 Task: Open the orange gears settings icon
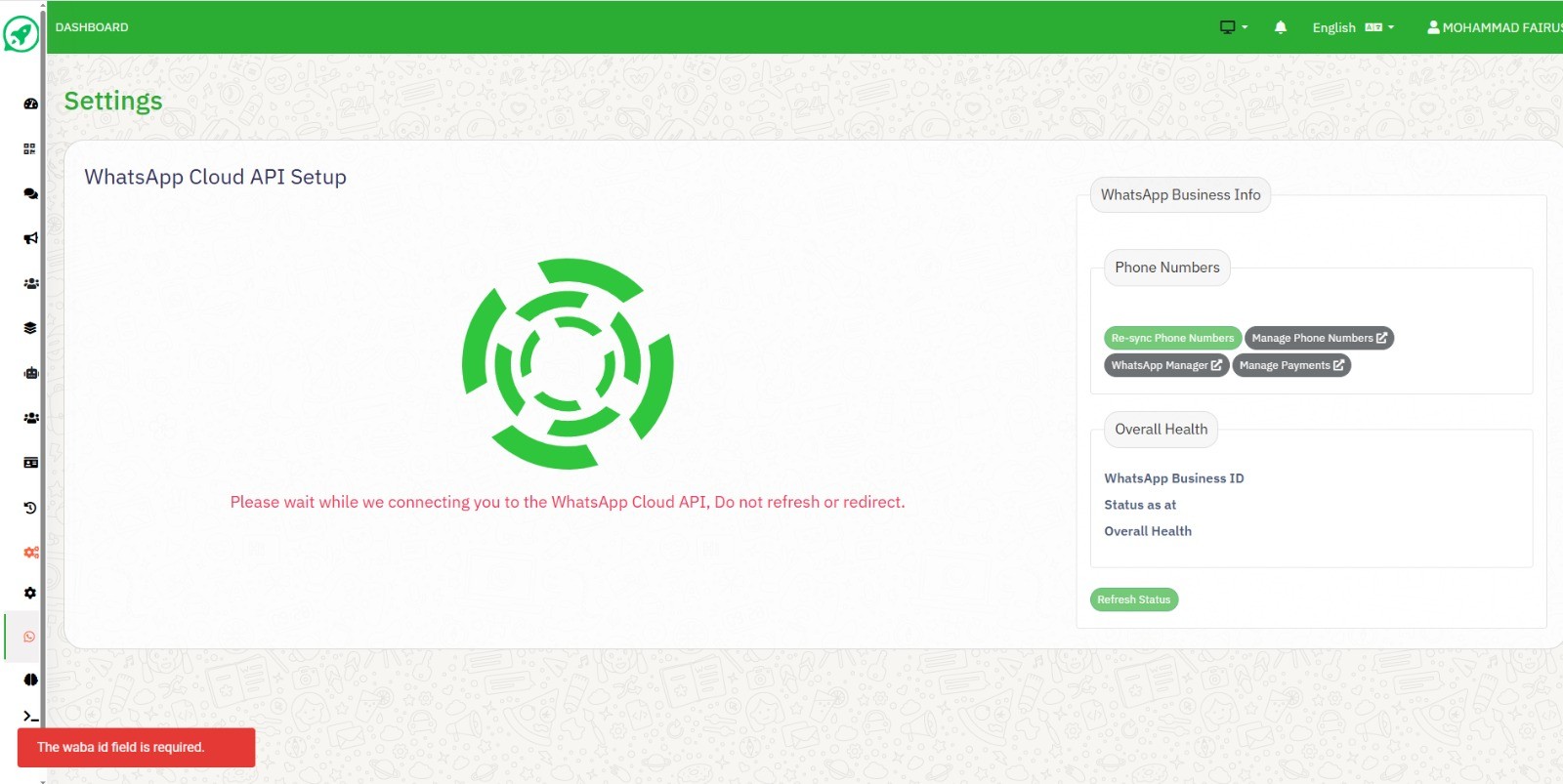(31, 553)
